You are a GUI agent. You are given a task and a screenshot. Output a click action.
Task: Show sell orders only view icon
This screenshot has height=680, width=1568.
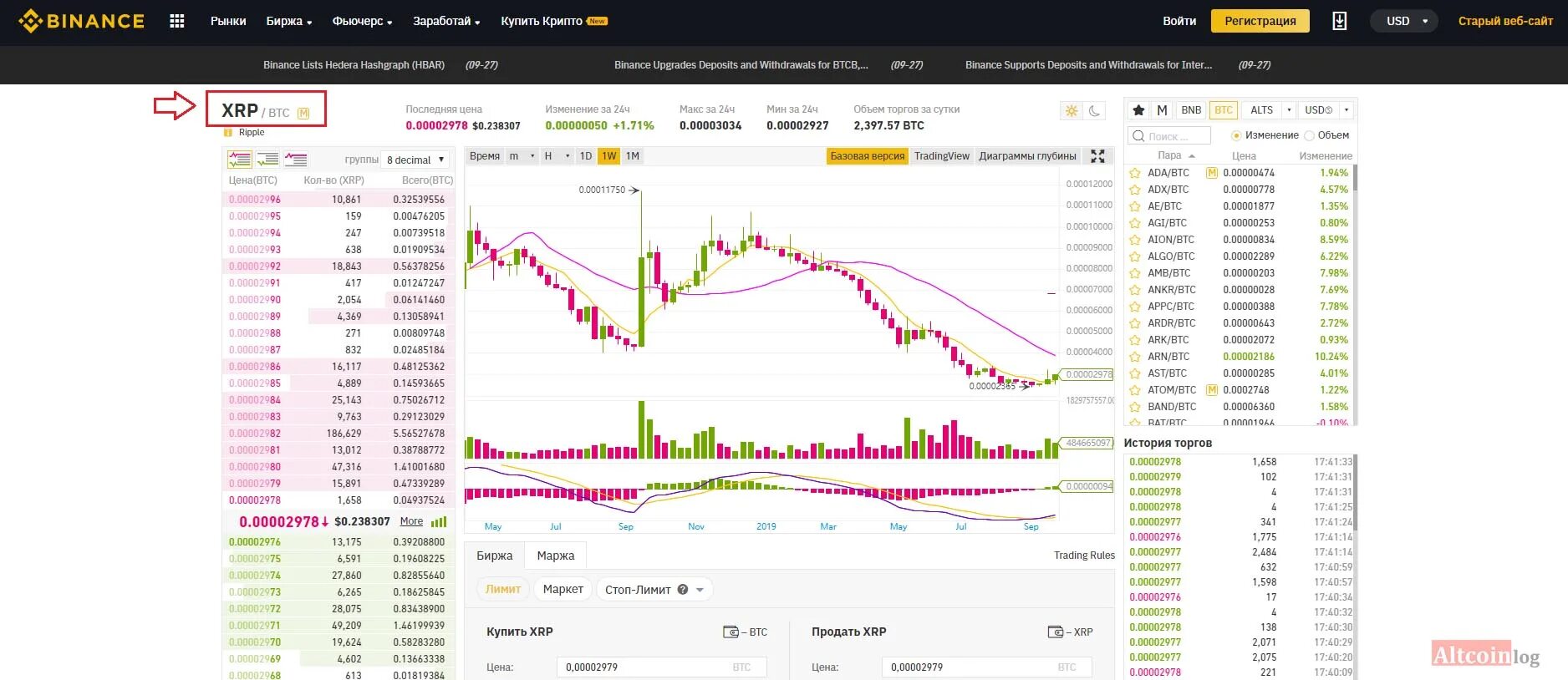(x=296, y=160)
